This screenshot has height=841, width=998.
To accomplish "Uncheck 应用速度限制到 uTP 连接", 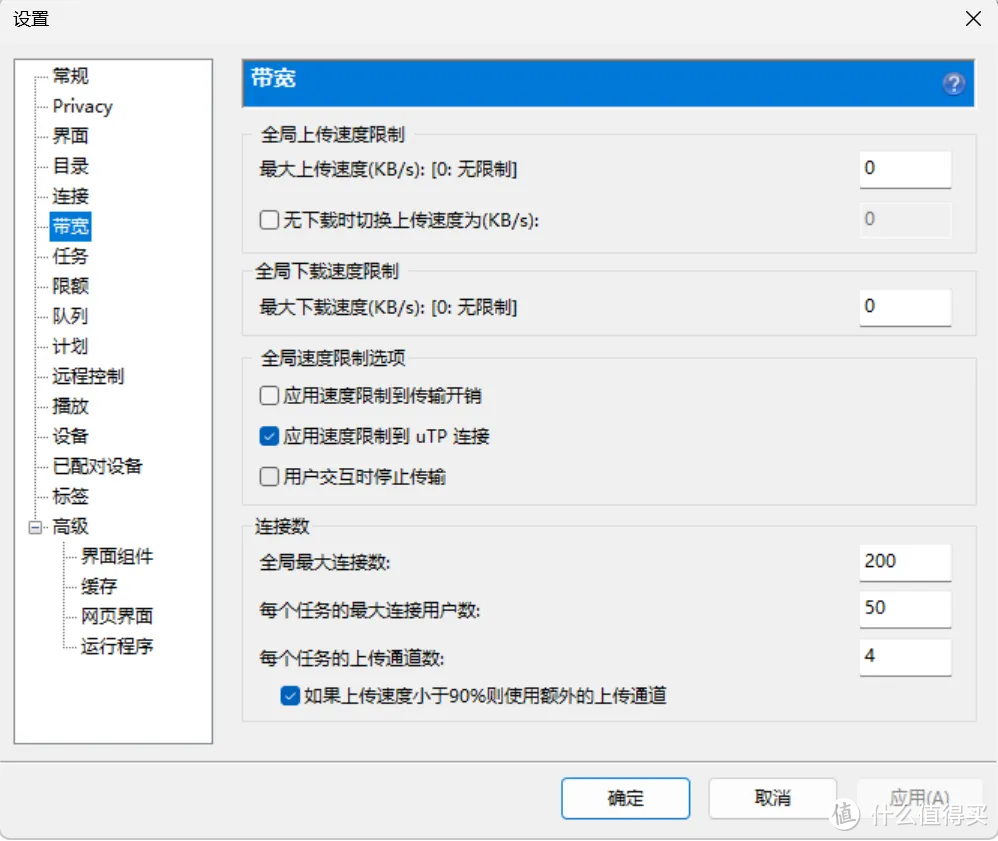I will click(269, 436).
